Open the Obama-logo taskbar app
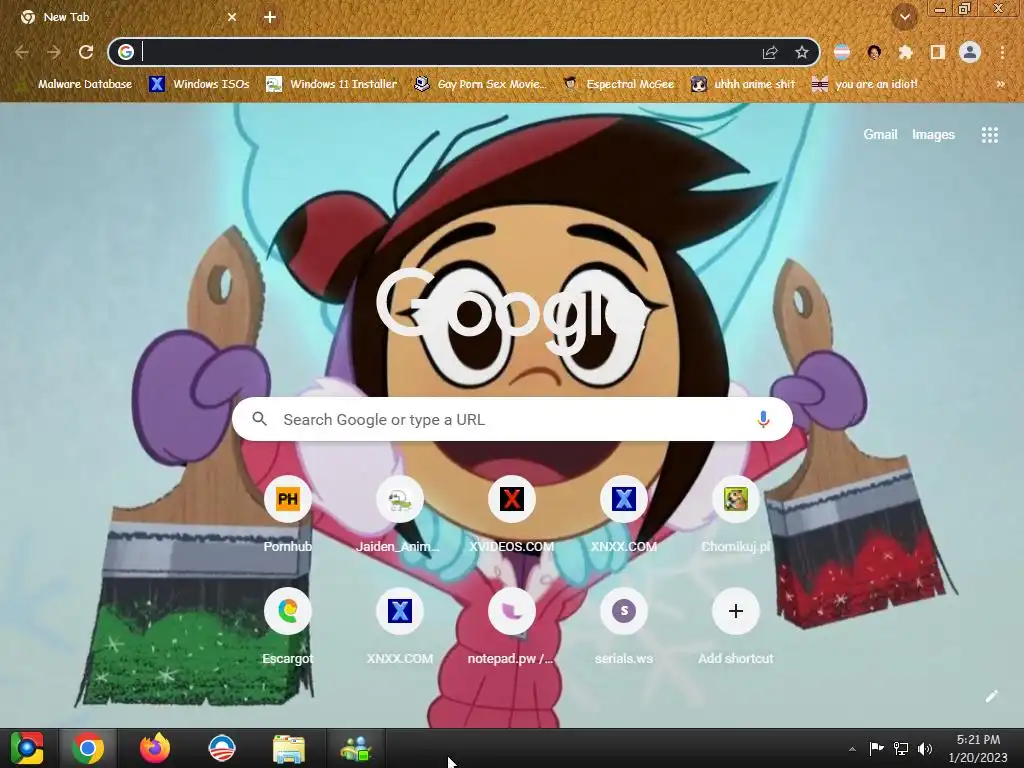Screen dimensions: 1024x768 click(x=221, y=748)
